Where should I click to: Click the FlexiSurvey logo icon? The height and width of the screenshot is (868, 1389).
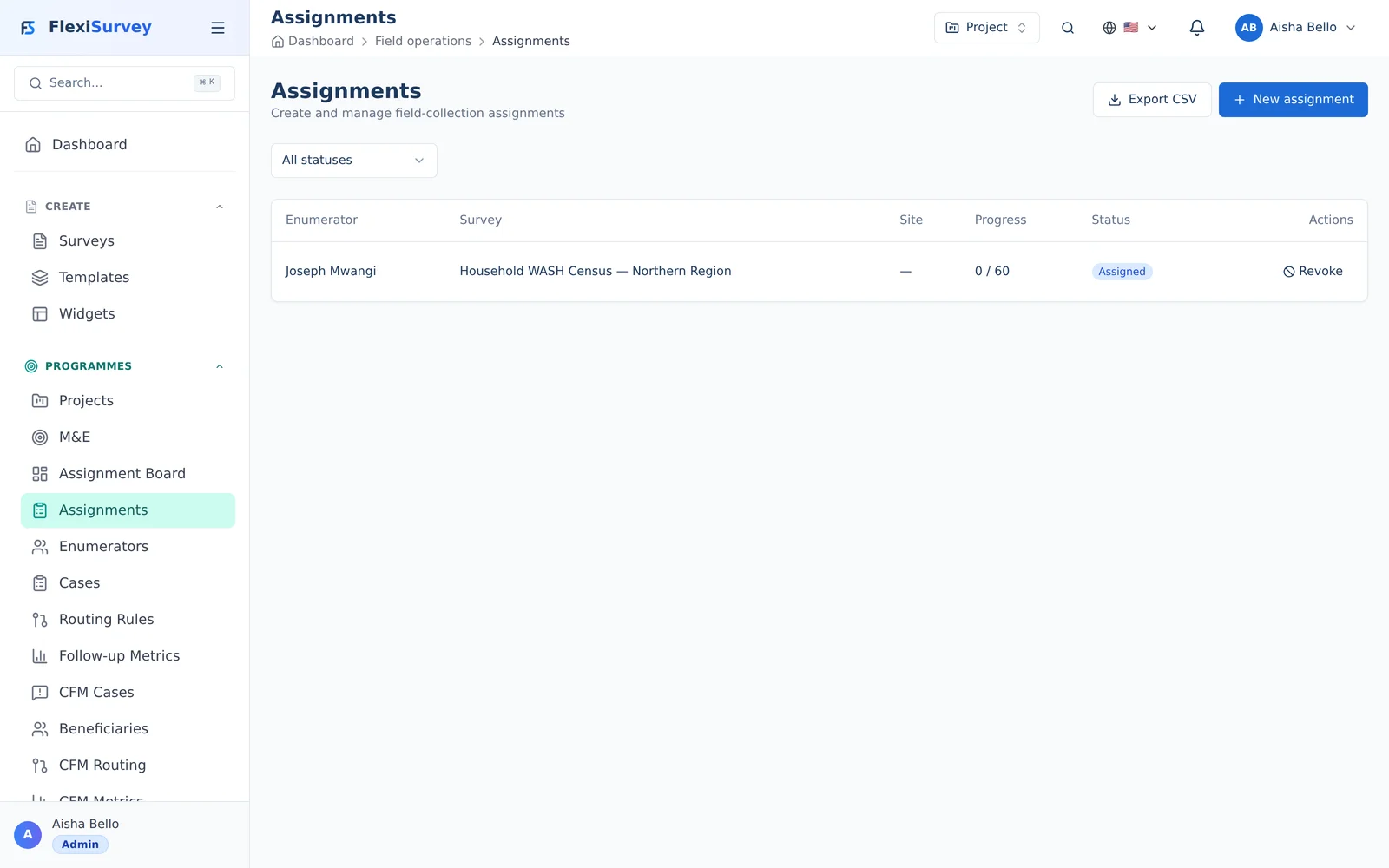pos(29,28)
